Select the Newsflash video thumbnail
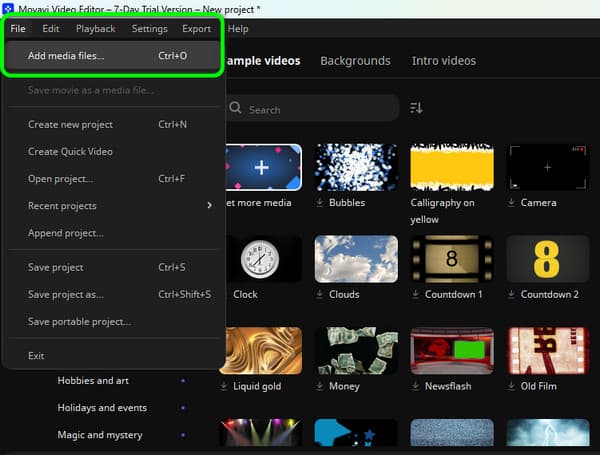 452,351
